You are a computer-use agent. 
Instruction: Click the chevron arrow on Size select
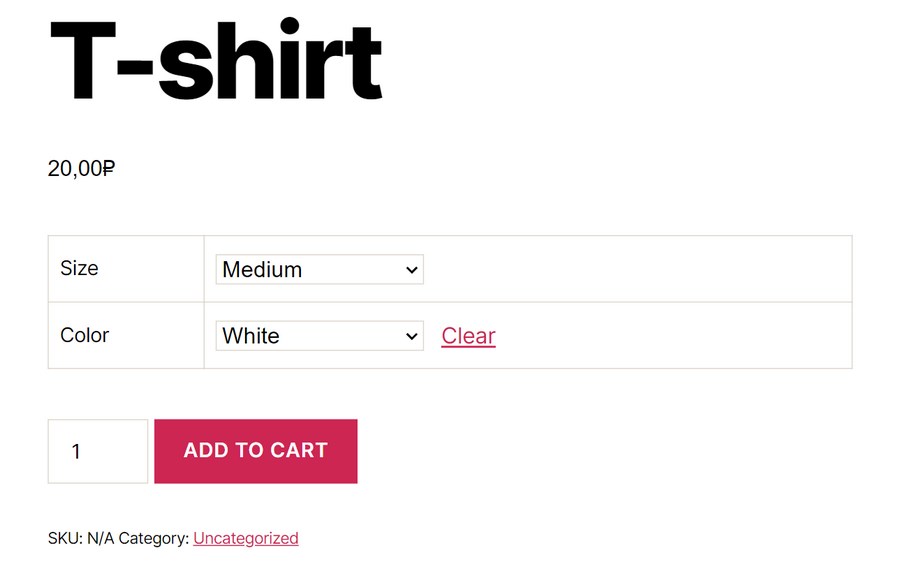(x=411, y=270)
